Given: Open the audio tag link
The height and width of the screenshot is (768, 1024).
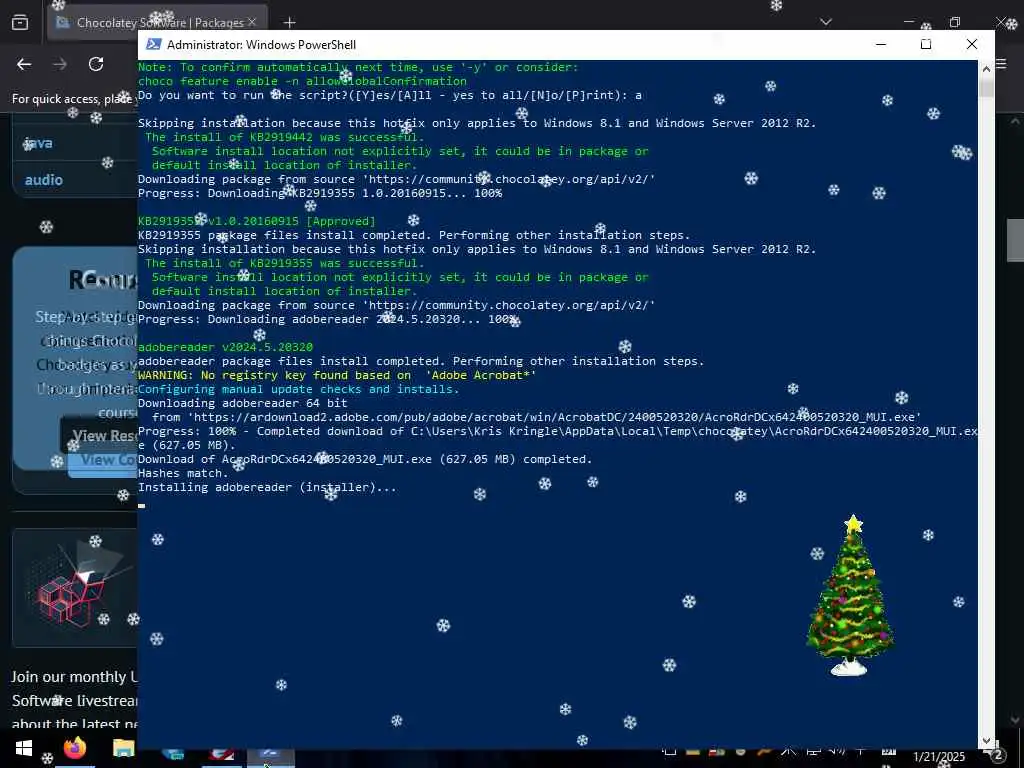Looking at the screenshot, I should click(x=43, y=180).
